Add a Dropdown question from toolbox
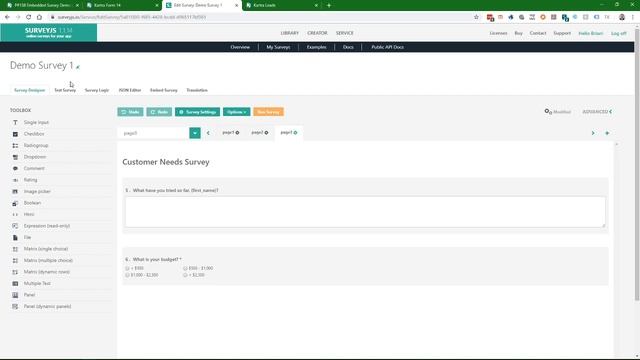This screenshot has width=640, height=360. [x=35, y=157]
